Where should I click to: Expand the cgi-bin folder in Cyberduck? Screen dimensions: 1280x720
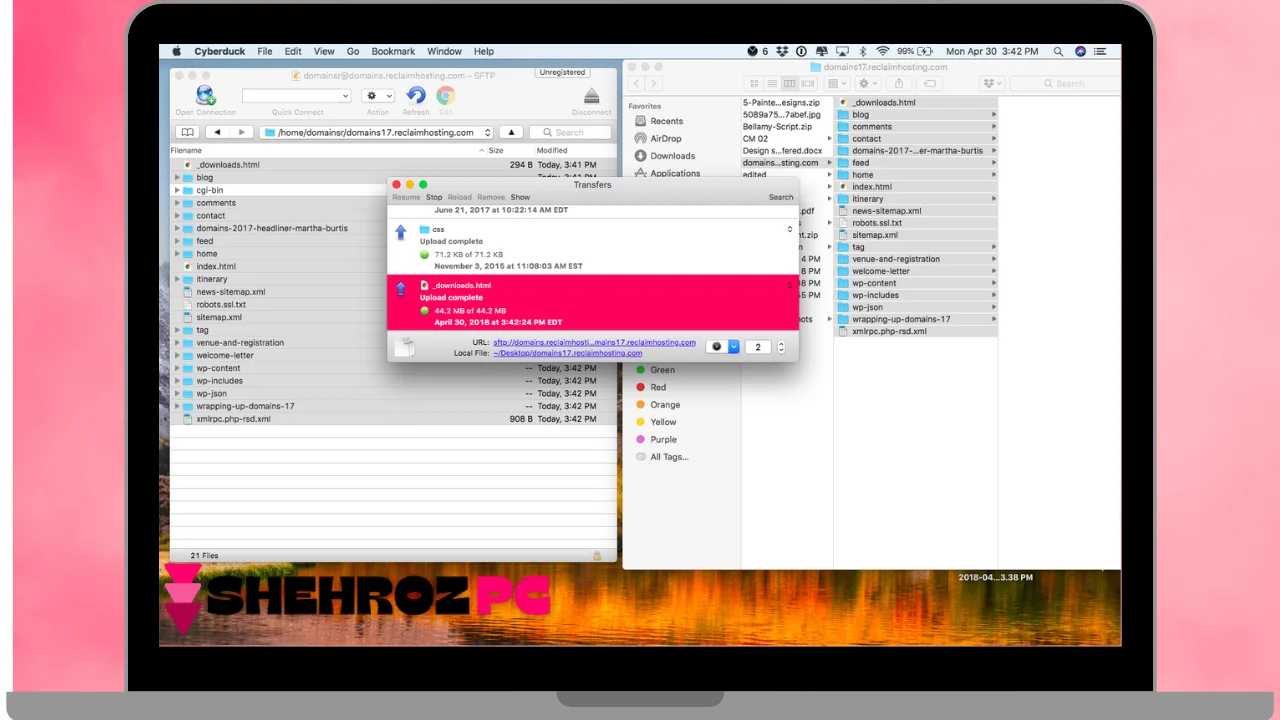pyautogui.click(x=177, y=190)
